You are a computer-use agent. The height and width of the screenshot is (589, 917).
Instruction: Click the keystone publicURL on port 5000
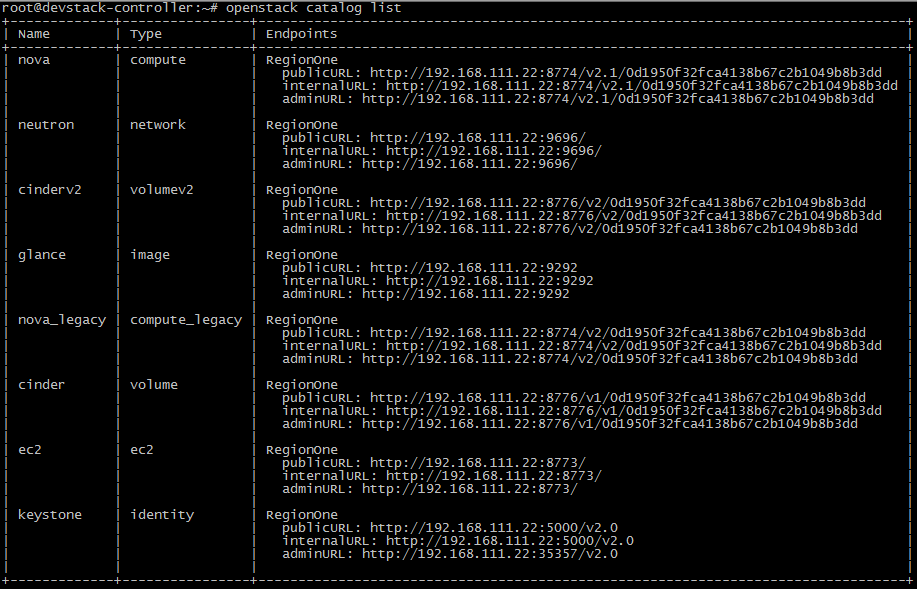coord(494,528)
